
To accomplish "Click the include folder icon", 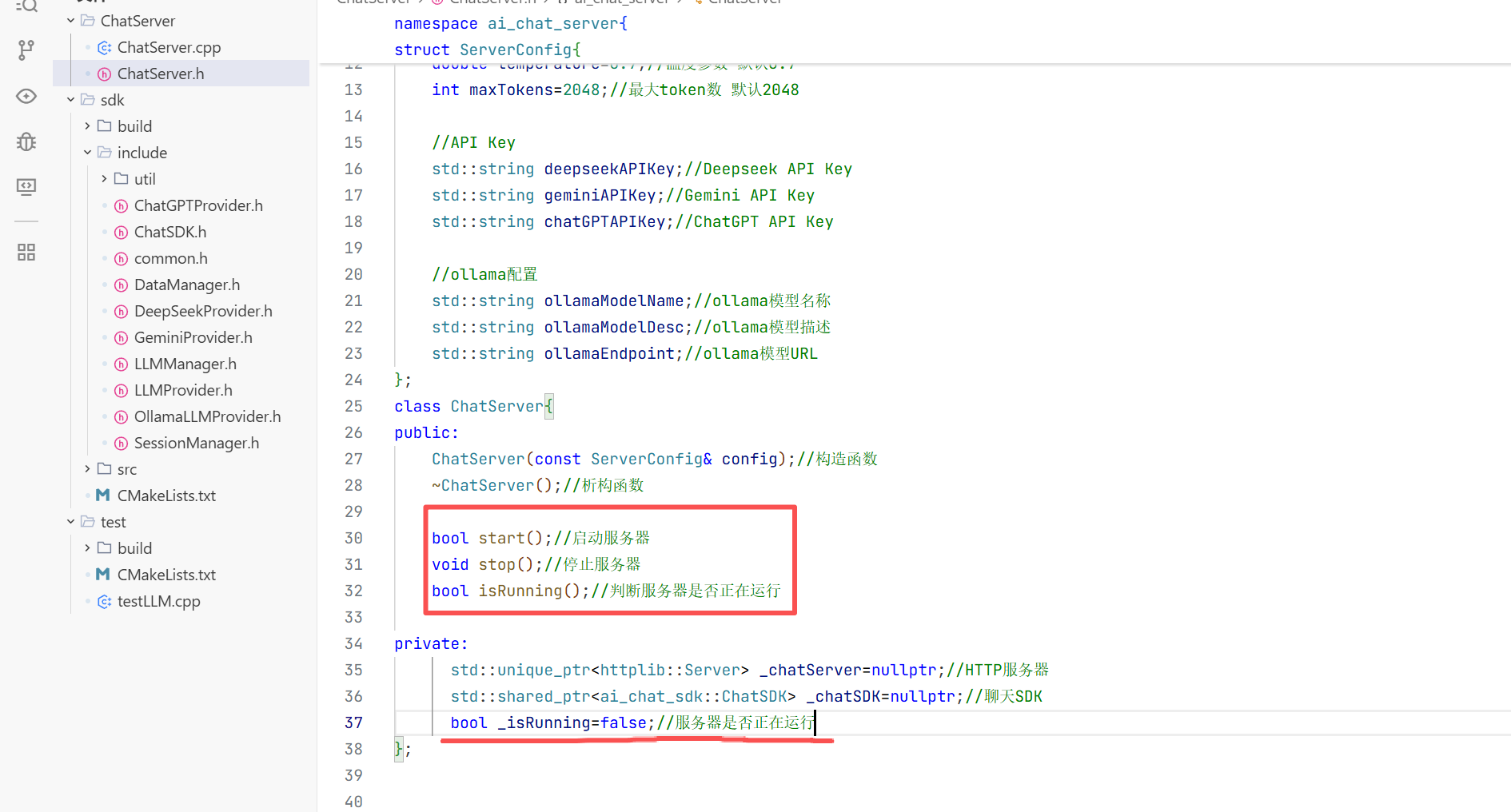I will [x=104, y=152].
